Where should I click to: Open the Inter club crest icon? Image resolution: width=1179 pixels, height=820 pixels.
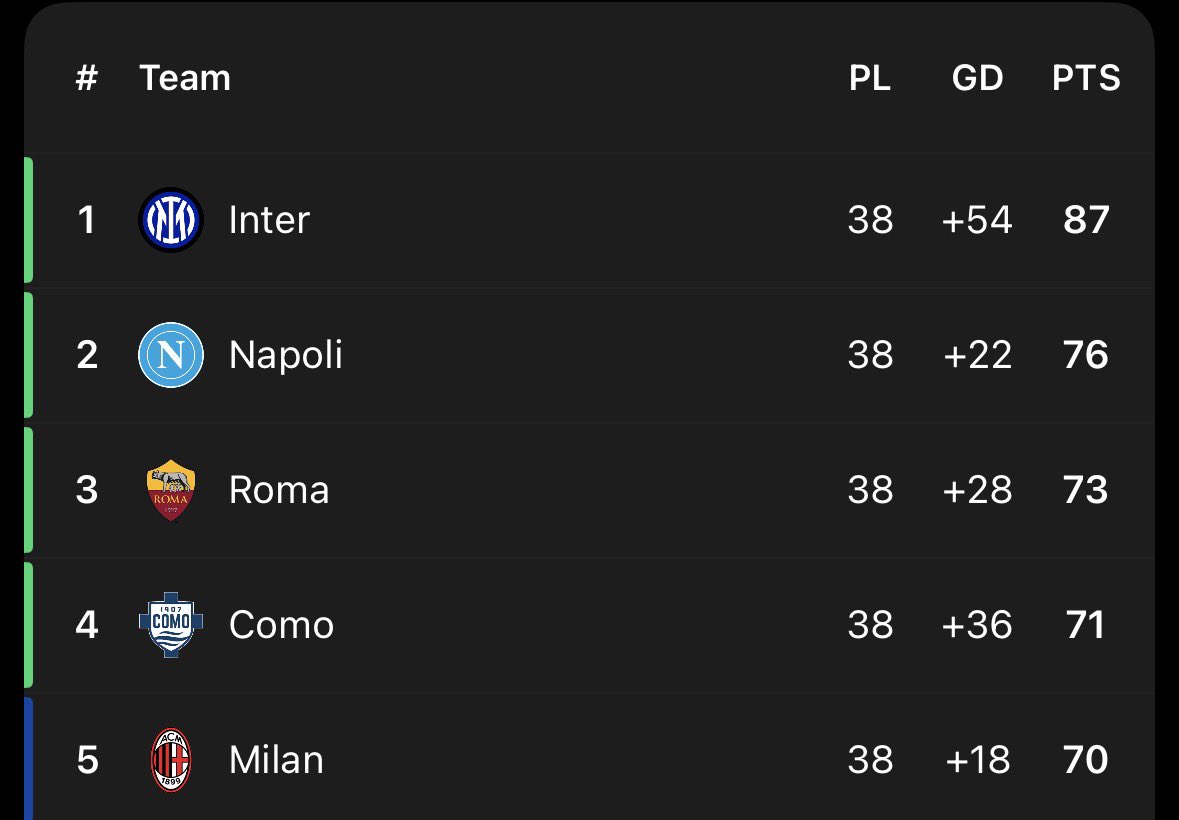point(171,219)
